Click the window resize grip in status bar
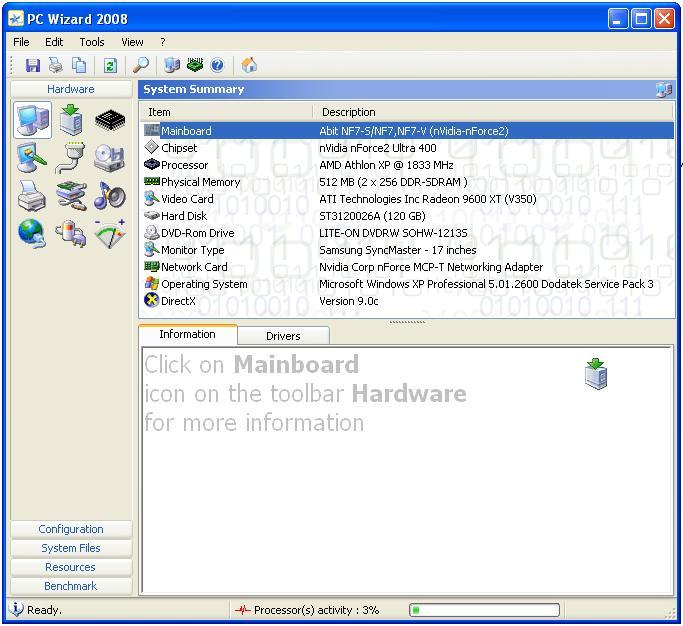This screenshot has width=683, height=626. point(670,613)
